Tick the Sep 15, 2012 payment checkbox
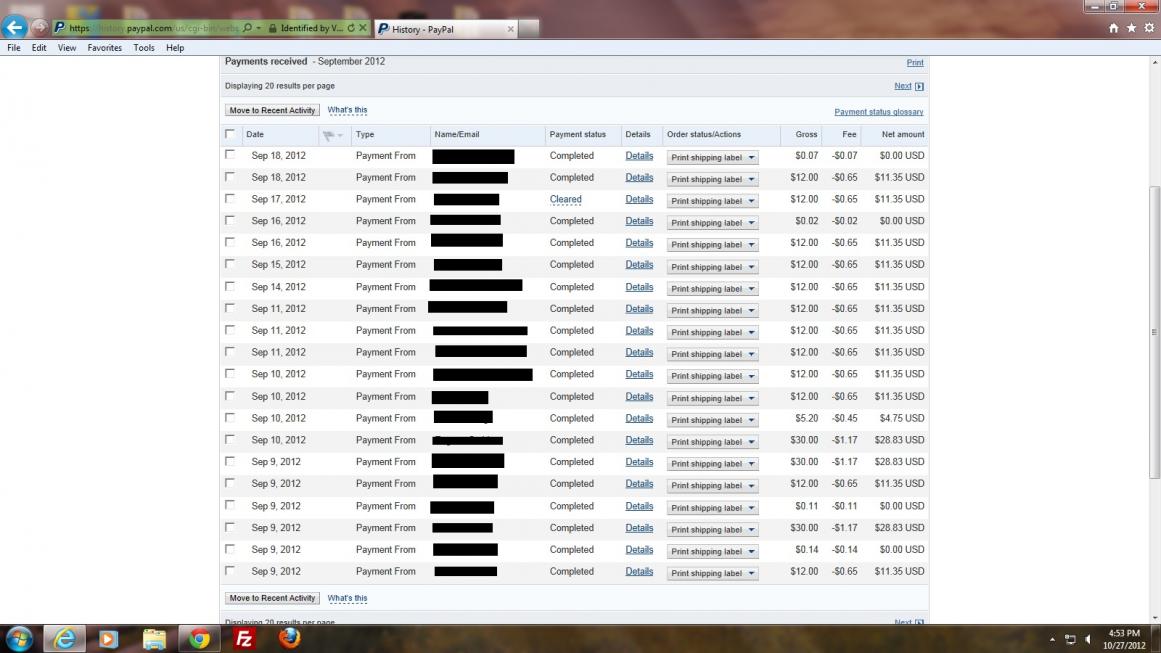The width and height of the screenshot is (1161, 653). (230, 264)
